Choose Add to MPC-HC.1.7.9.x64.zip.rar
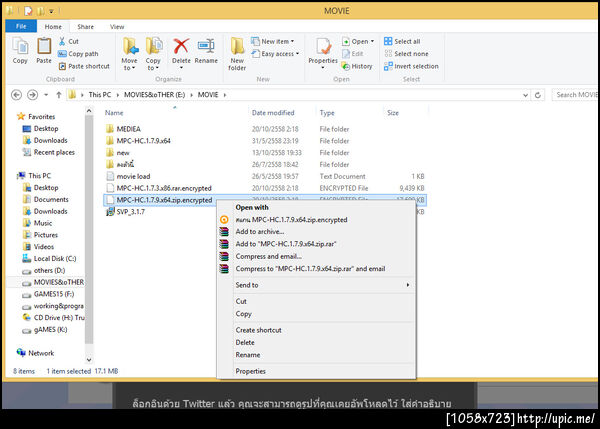This screenshot has width=600, height=429. 285,244
